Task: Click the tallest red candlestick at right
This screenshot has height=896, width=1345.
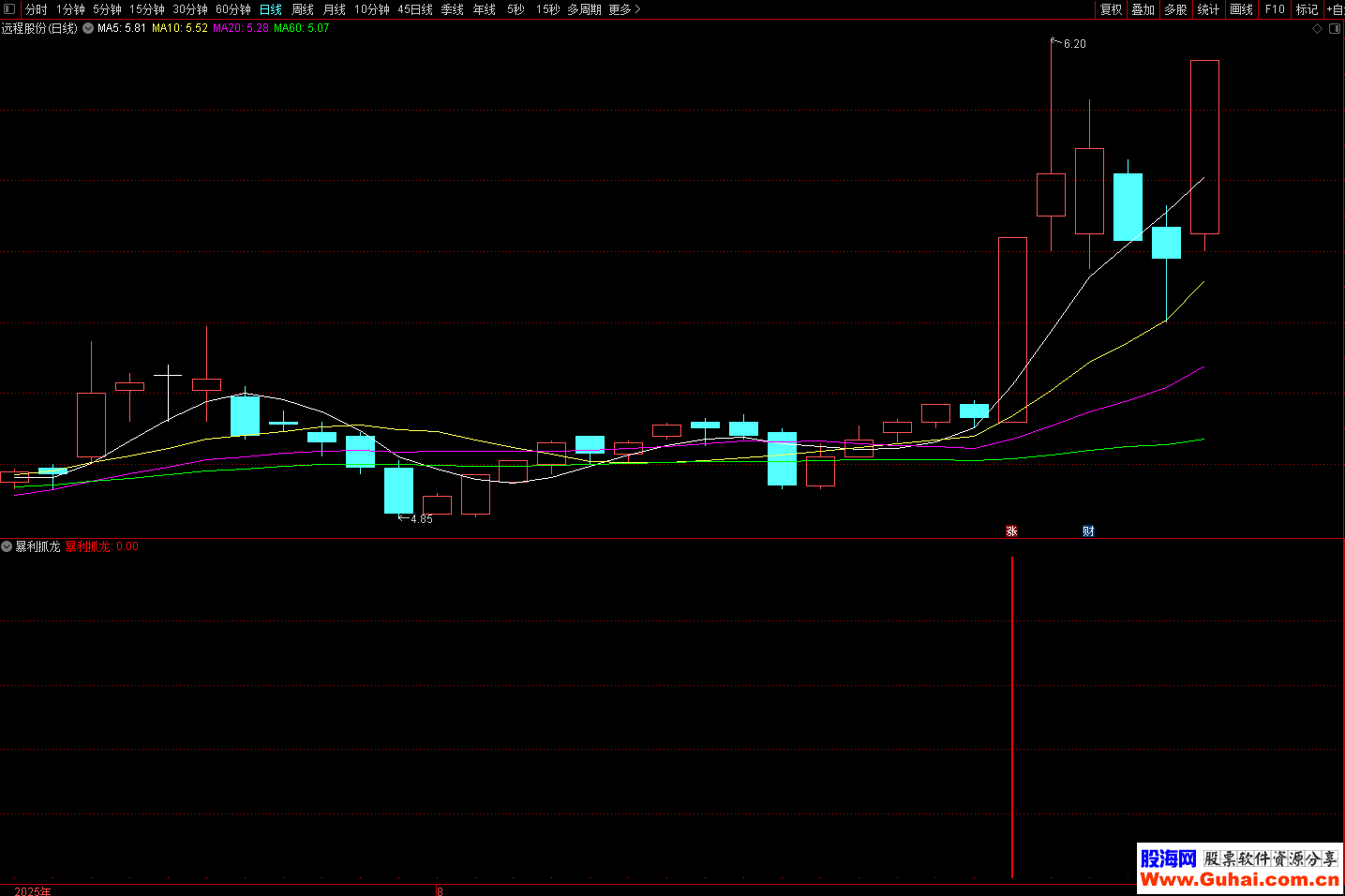Action: (x=1204, y=147)
